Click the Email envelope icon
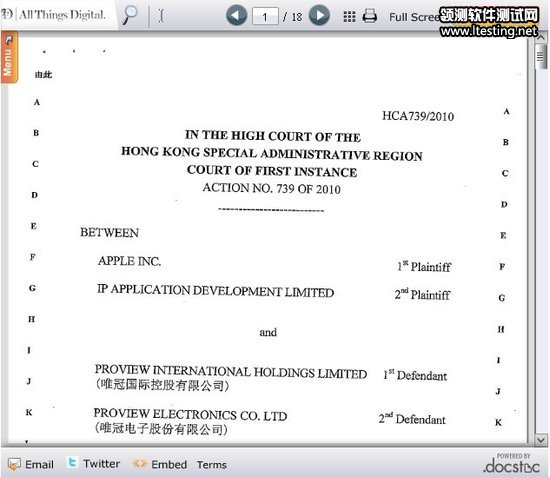 click(14, 464)
